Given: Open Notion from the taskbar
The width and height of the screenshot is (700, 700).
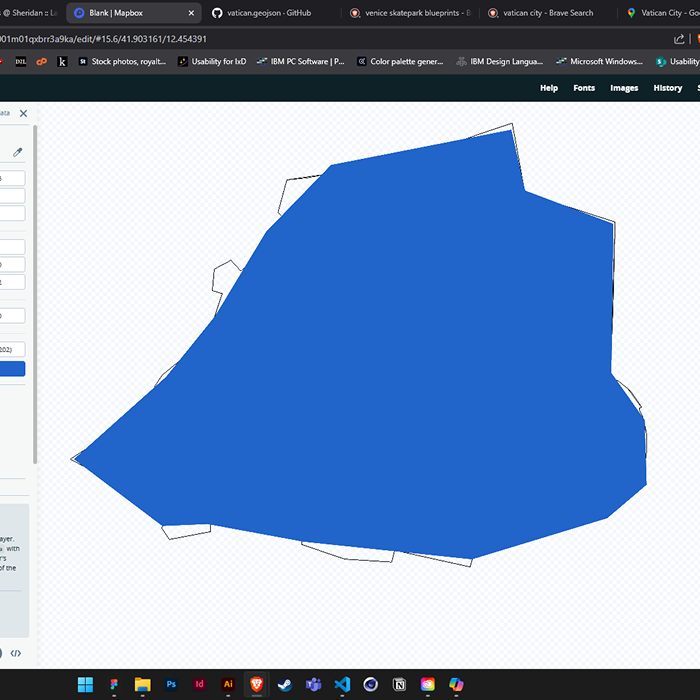Looking at the screenshot, I should point(399,684).
